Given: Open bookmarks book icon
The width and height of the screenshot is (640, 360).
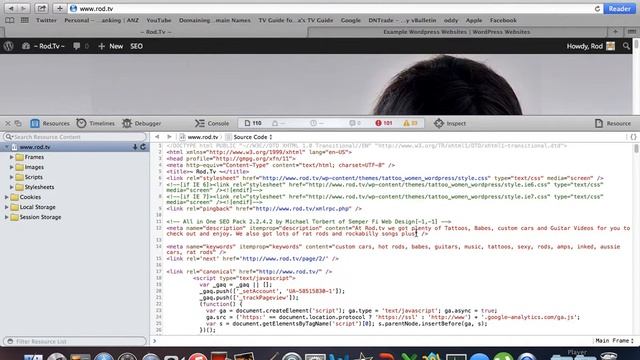Looking at the screenshot, I should 10,20.
